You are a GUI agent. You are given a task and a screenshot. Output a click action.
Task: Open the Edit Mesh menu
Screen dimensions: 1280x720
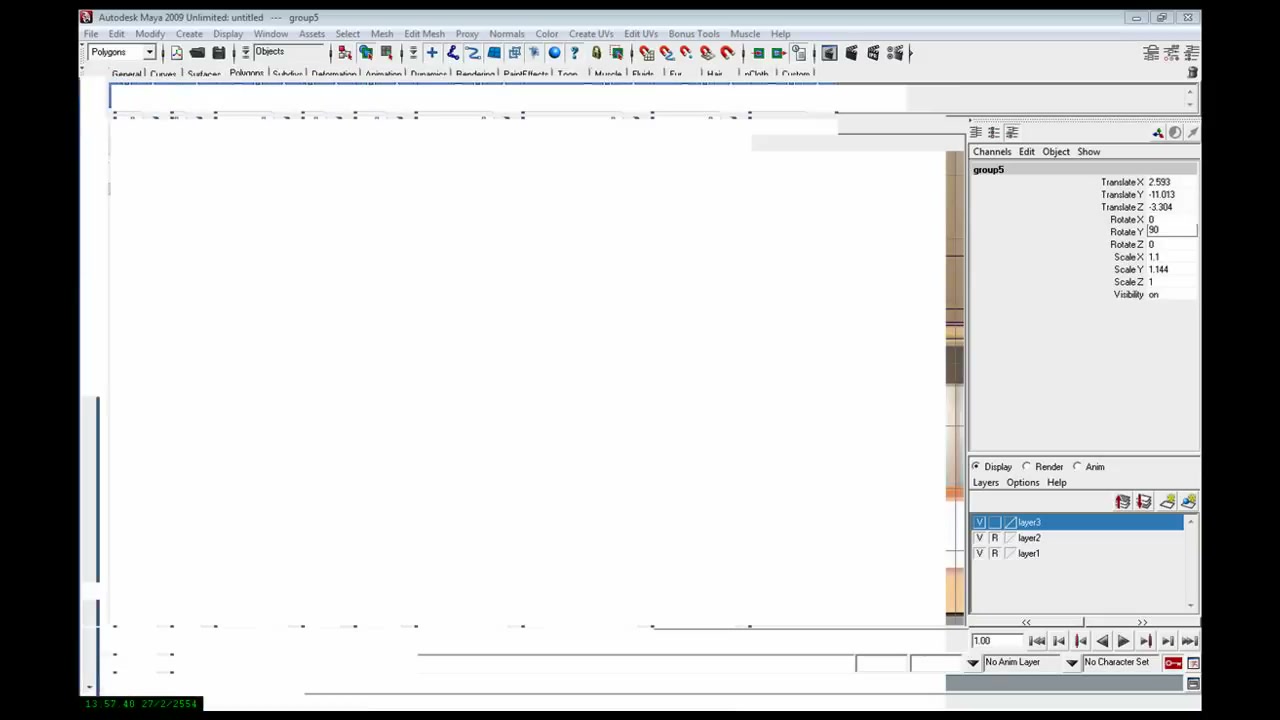coord(424,34)
